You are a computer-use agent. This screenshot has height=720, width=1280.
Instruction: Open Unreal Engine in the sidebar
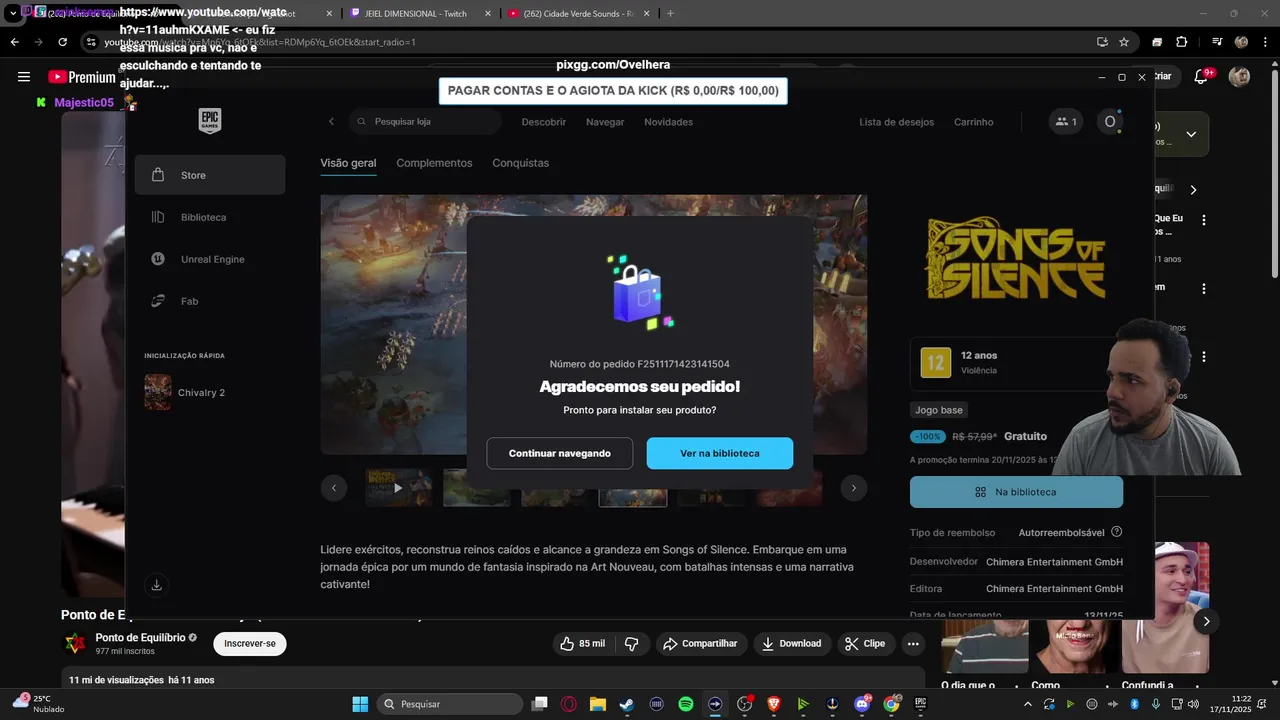point(210,259)
